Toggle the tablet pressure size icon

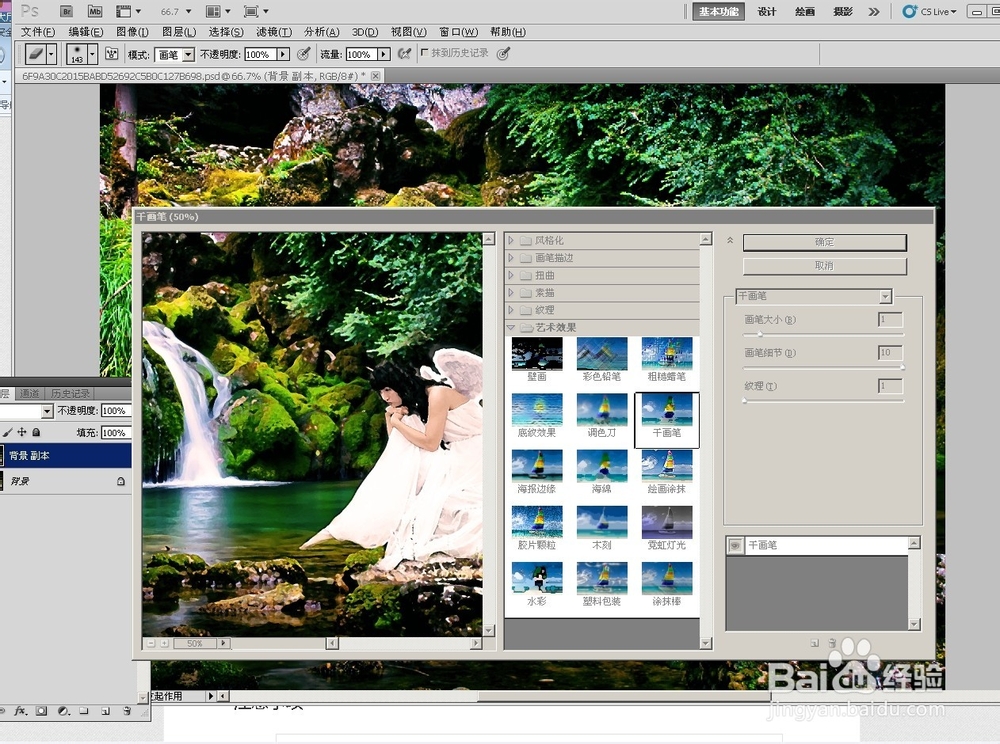pos(503,54)
